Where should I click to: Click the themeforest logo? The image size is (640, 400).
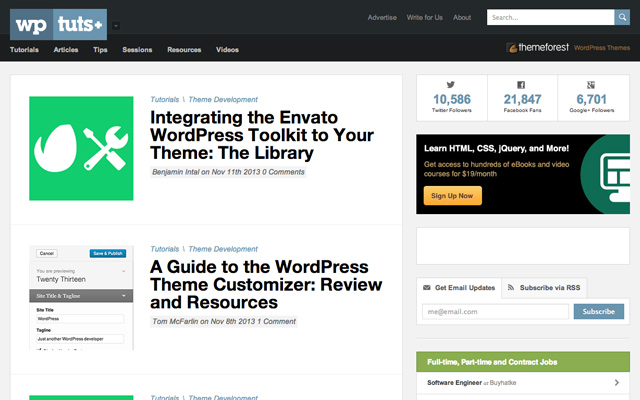(538, 48)
